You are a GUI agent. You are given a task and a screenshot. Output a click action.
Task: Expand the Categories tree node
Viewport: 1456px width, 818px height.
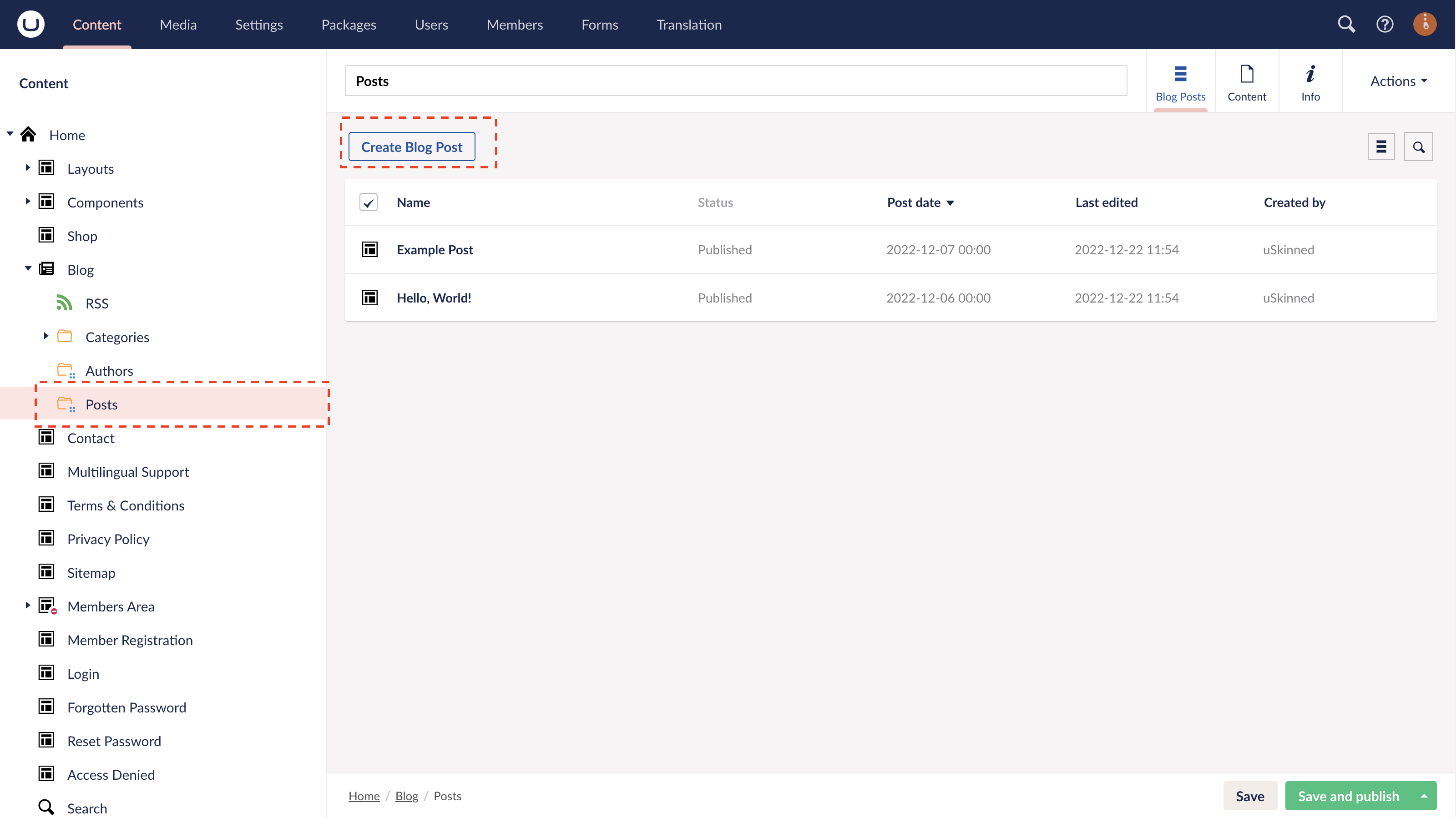point(46,336)
